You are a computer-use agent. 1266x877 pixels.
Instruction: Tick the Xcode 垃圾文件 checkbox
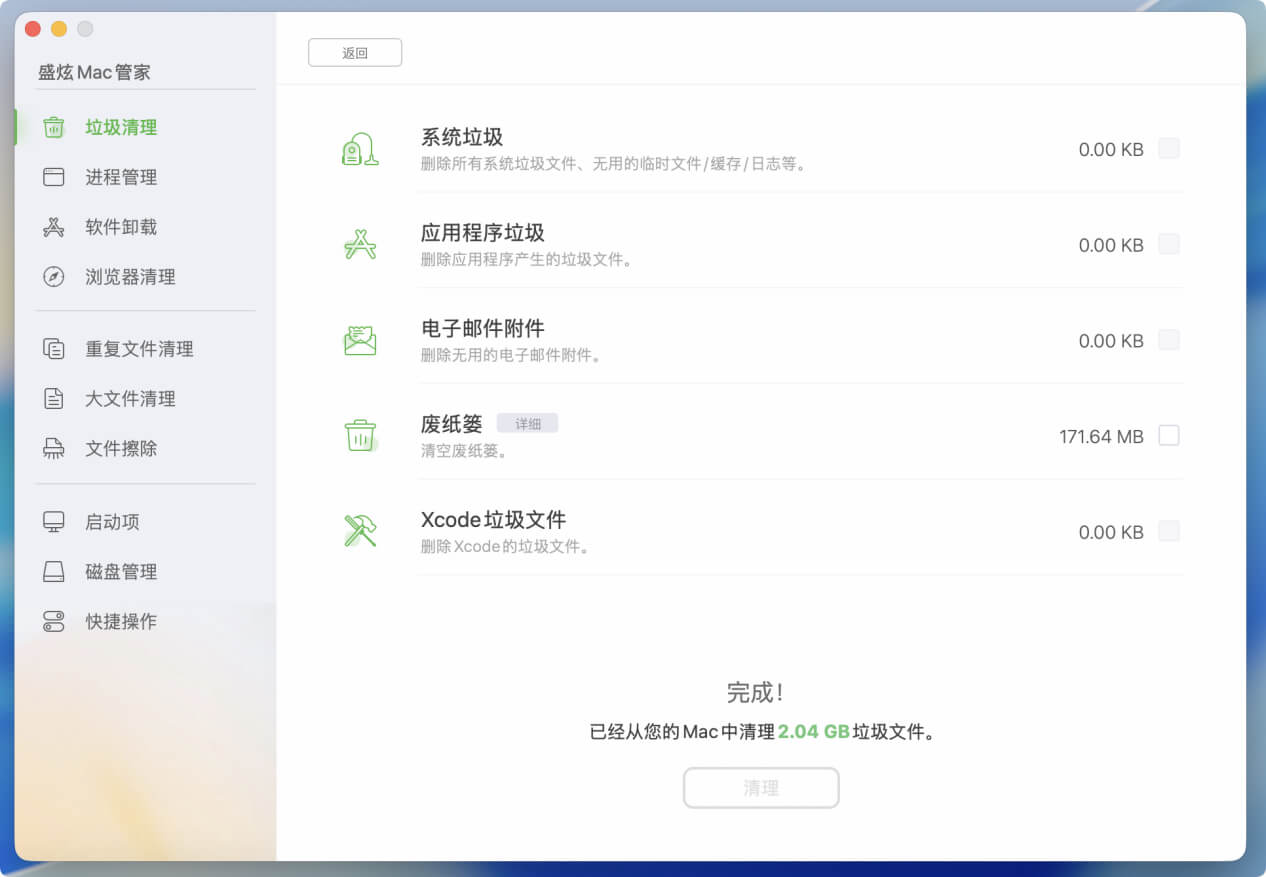click(1169, 531)
